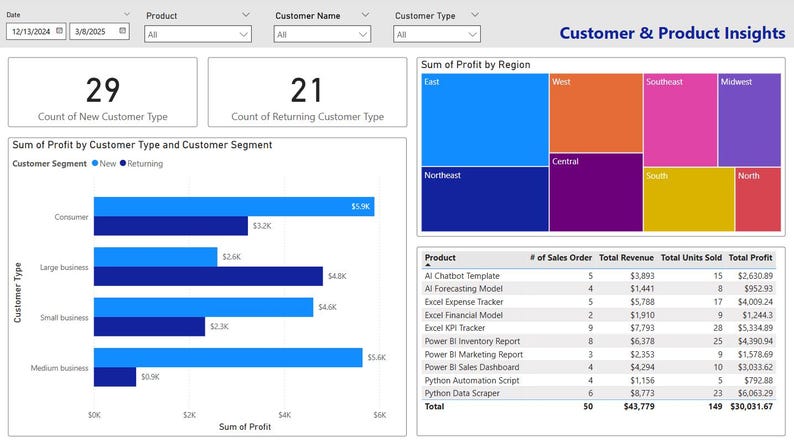The width and height of the screenshot is (794, 442).
Task: Click the Midwest region treemap tile
Action: click(749, 120)
